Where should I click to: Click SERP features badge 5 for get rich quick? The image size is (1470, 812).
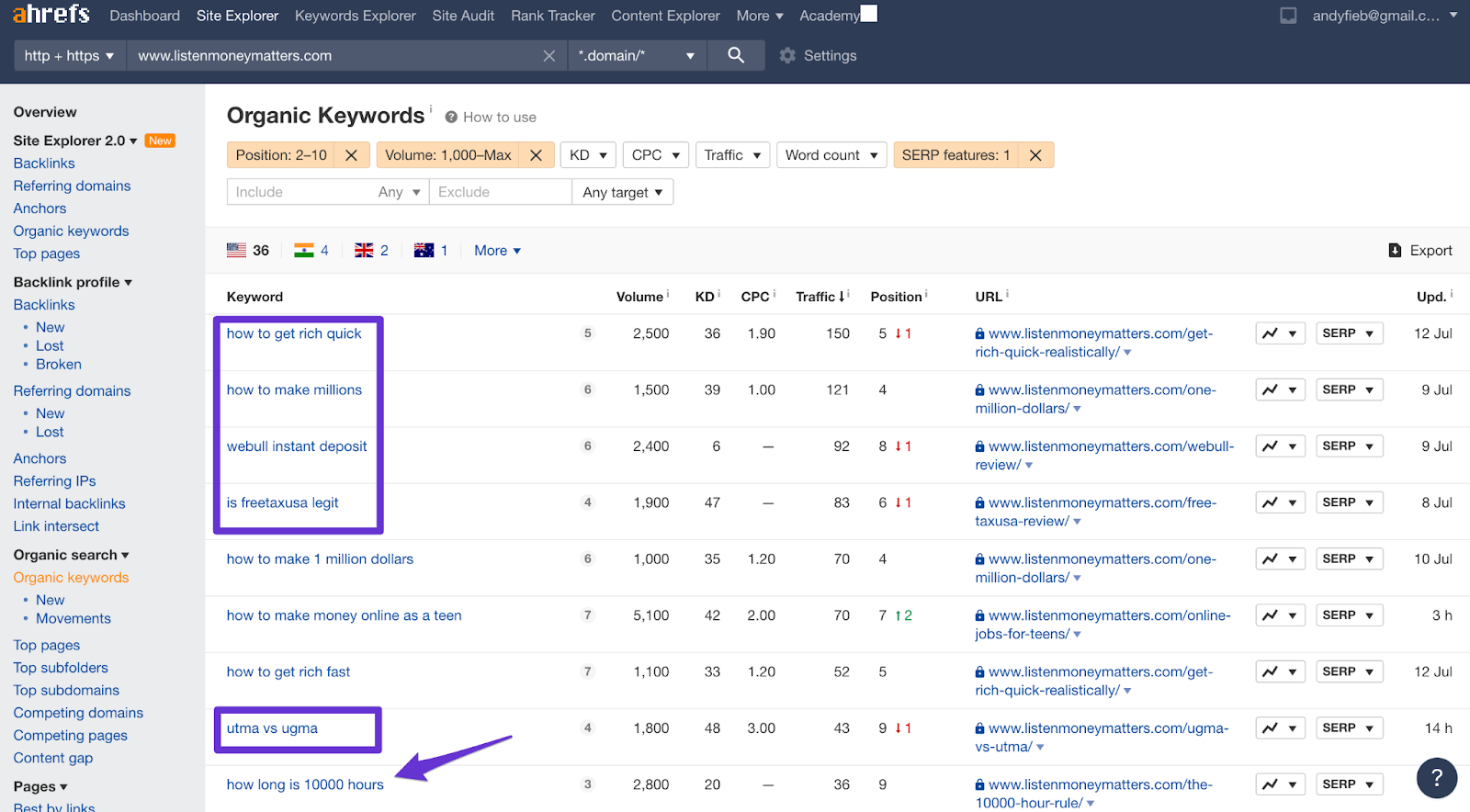(588, 333)
